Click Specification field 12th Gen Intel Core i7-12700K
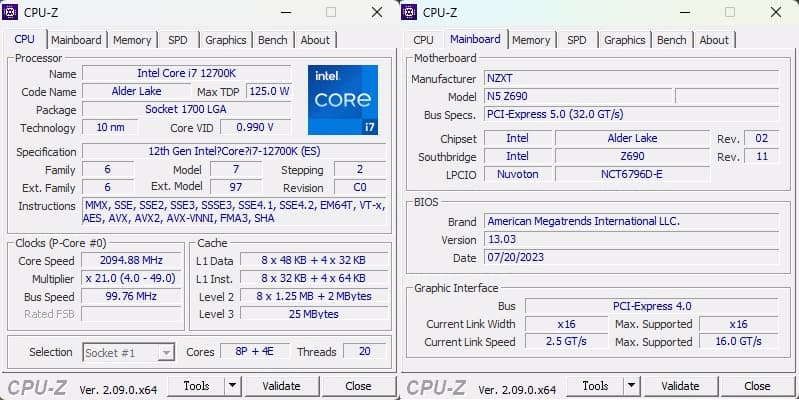 point(234,151)
